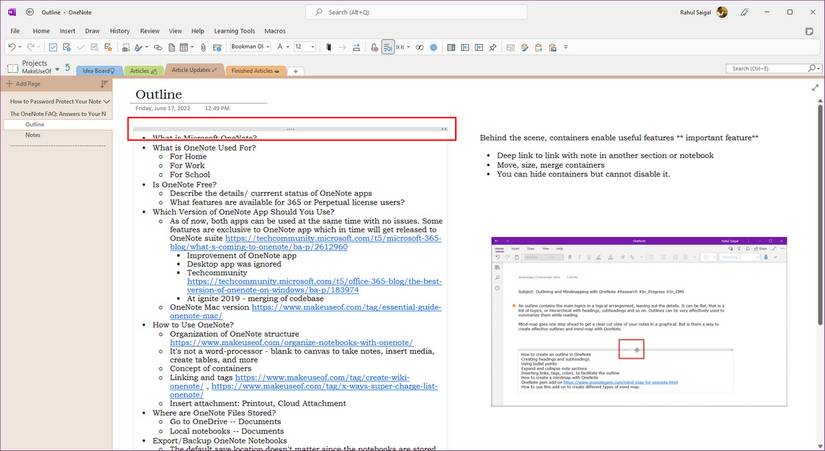Screen dimensions: 825x451
Task: Click the paperclip attach file icon
Action: pos(203,47)
